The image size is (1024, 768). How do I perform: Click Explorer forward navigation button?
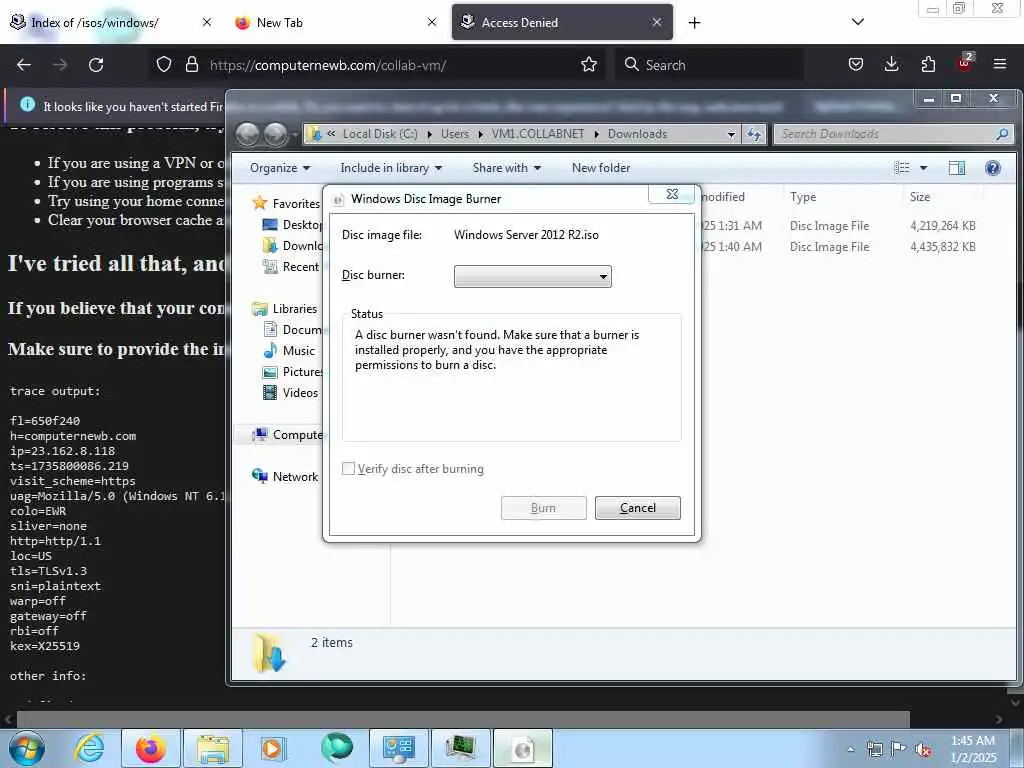[276, 134]
